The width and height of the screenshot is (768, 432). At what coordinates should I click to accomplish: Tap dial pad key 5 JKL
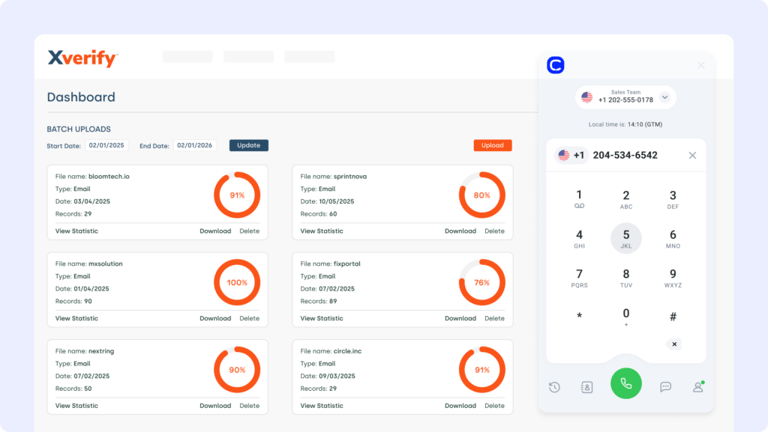[626, 238]
